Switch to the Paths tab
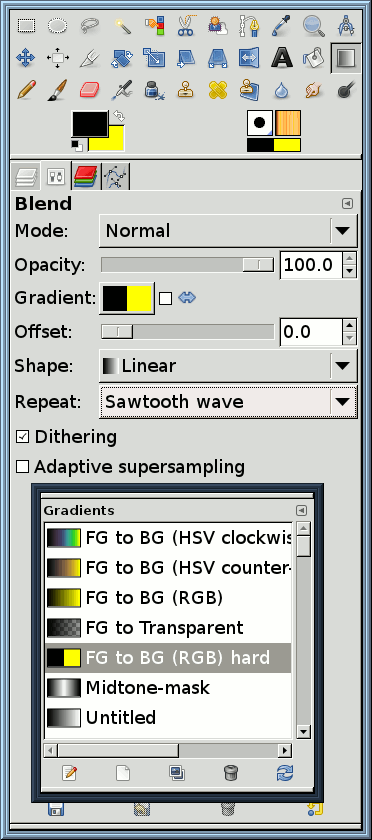Screen dimensions: 372x840 (116, 176)
